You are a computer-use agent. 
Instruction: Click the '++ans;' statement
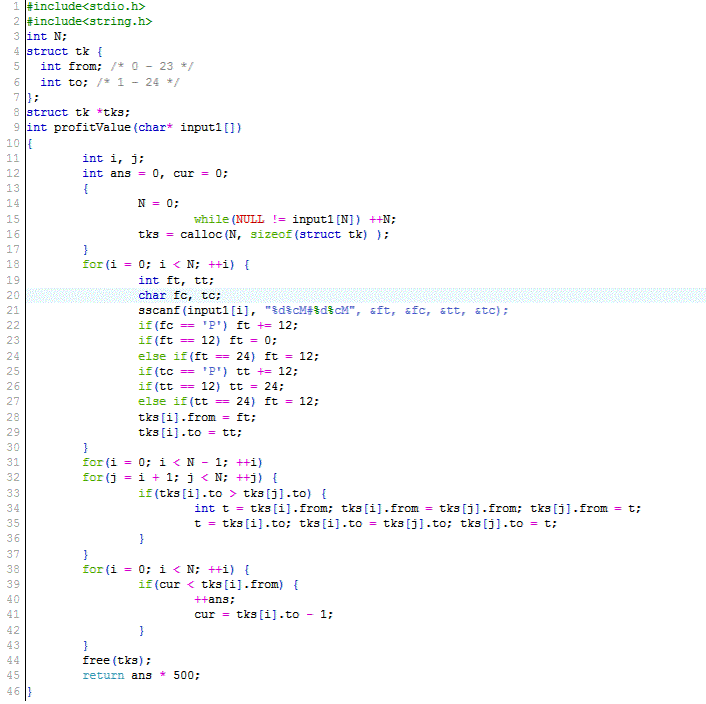[214, 599]
